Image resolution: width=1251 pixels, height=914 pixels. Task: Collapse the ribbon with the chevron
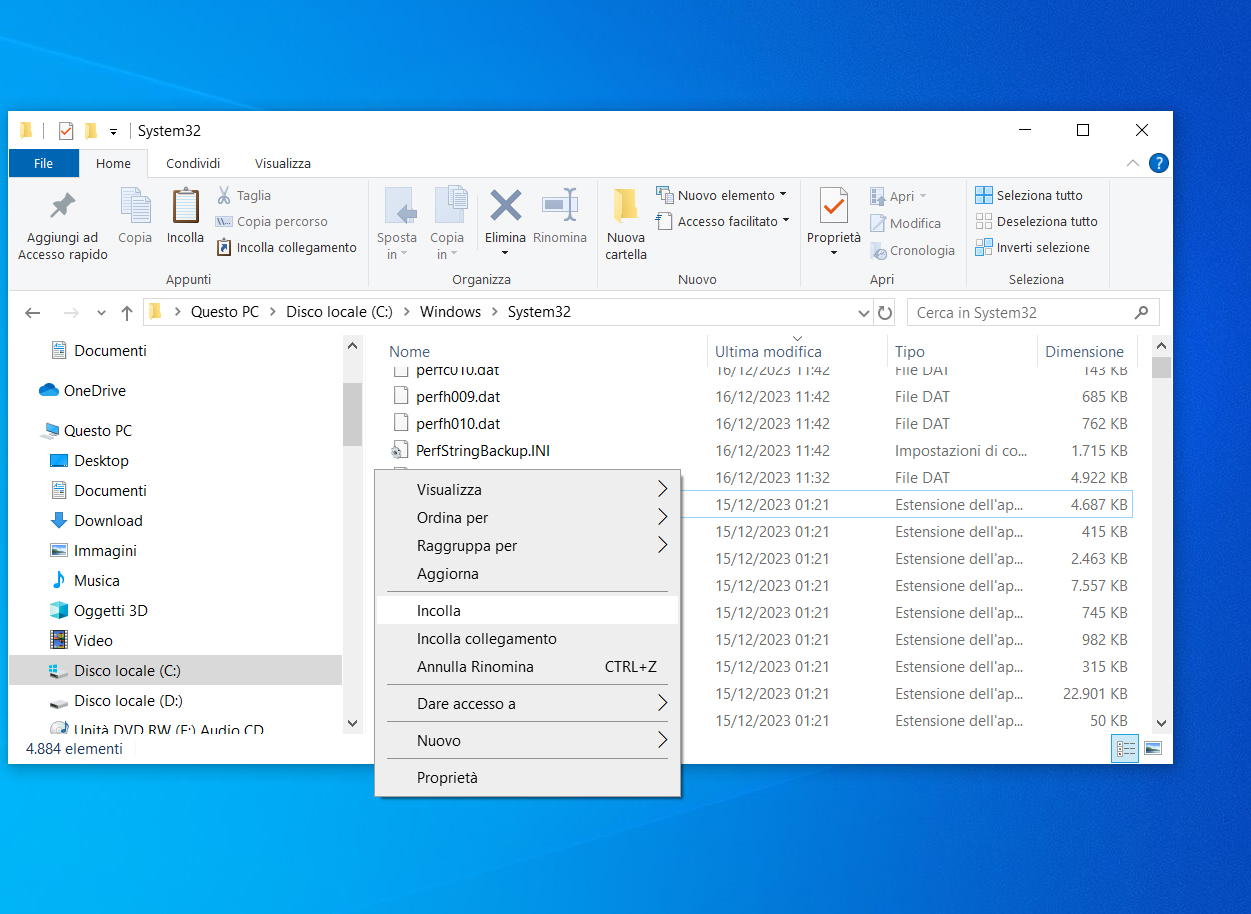(x=1132, y=163)
